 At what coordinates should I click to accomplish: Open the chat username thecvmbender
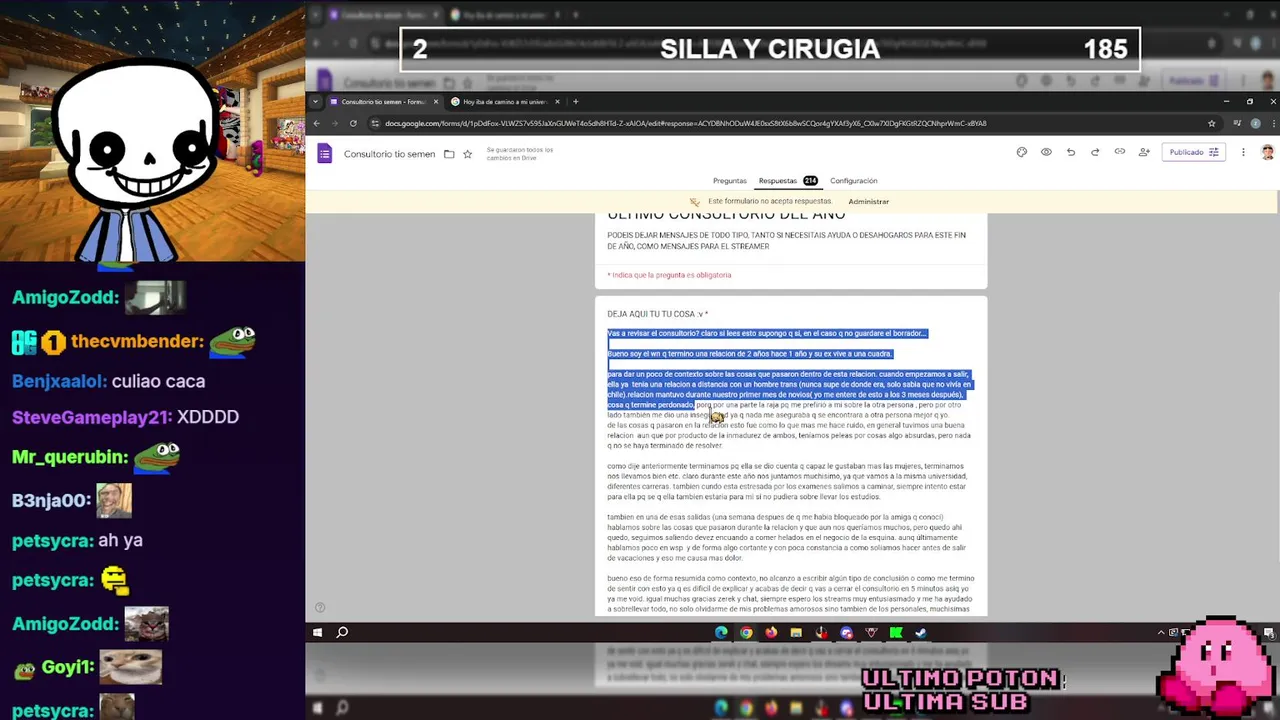pos(137,341)
